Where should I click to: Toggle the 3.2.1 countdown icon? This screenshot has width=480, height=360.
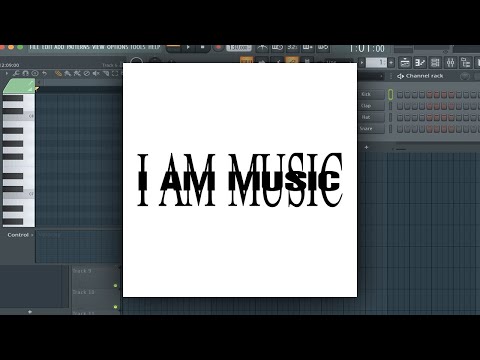tap(292, 48)
